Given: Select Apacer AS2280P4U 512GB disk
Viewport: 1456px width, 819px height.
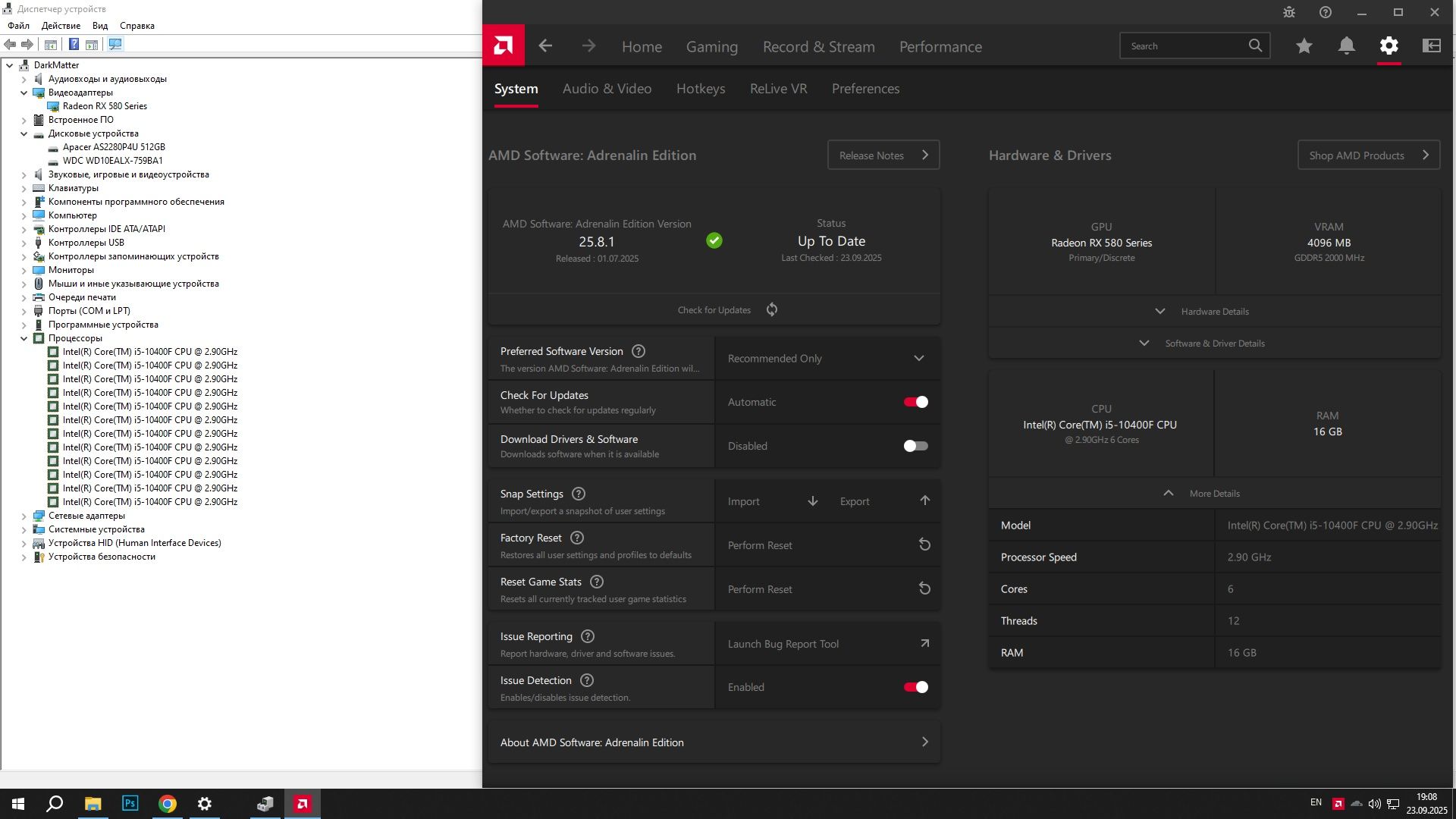Looking at the screenshot, I should click(x=114, y=147).
